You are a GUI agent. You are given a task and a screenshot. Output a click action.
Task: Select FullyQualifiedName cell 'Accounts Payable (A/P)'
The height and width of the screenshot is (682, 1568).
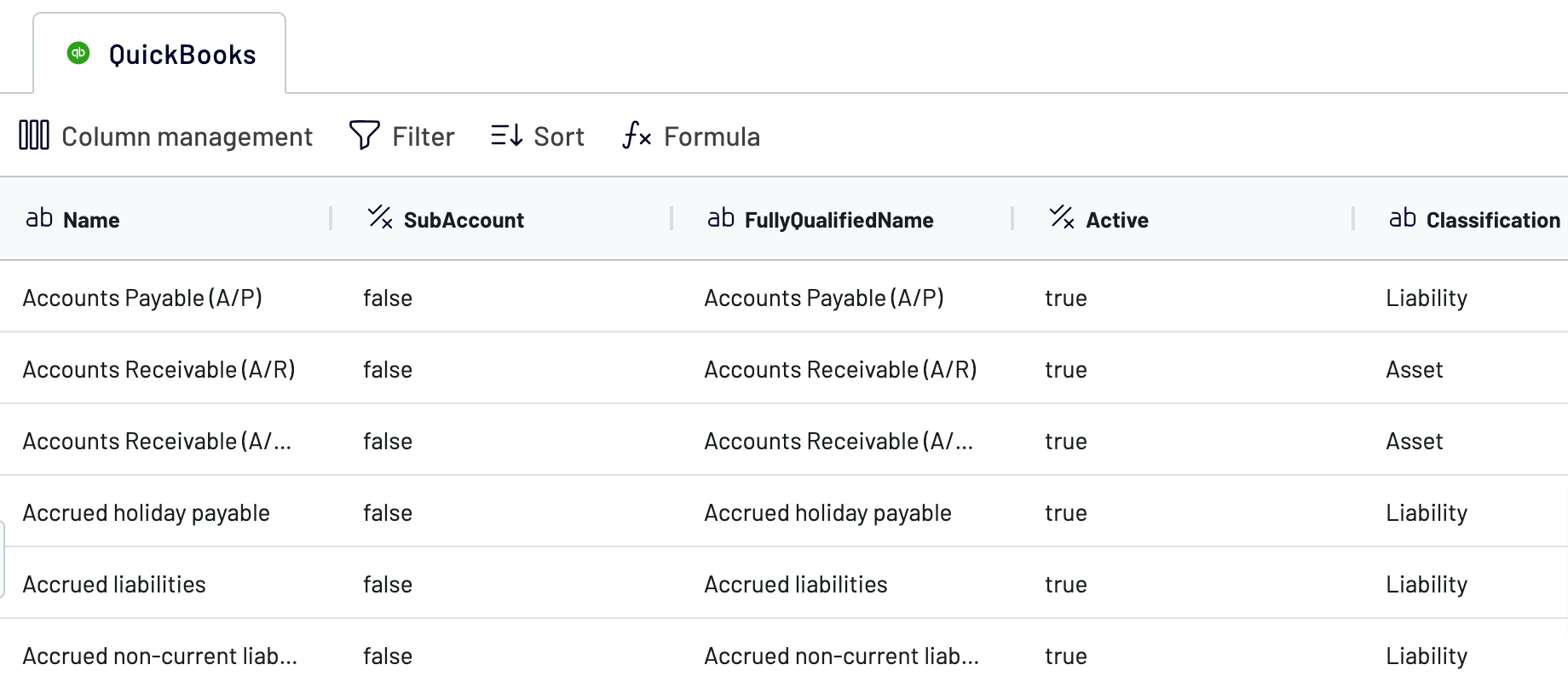[x=824, y=298]
